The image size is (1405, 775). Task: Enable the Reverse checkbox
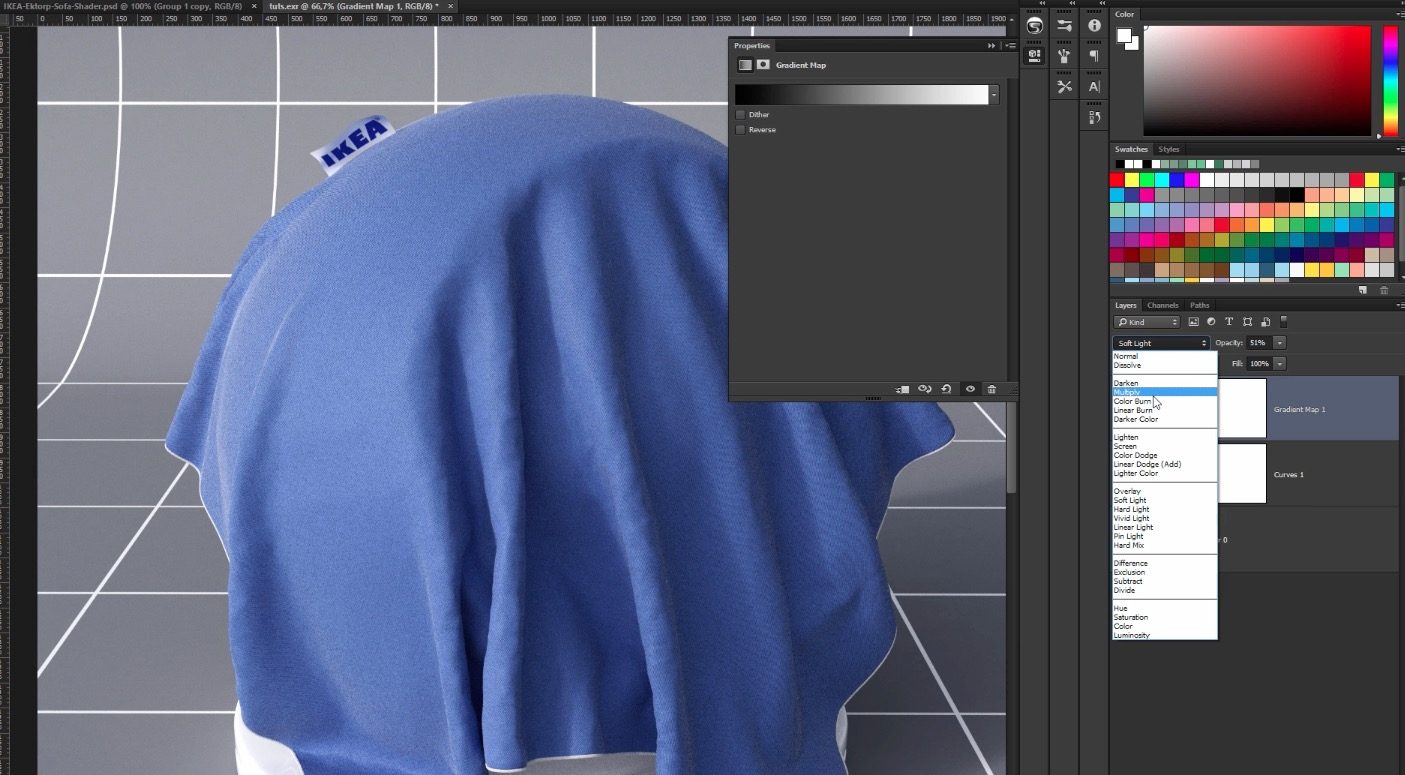[x=740, y=130]
